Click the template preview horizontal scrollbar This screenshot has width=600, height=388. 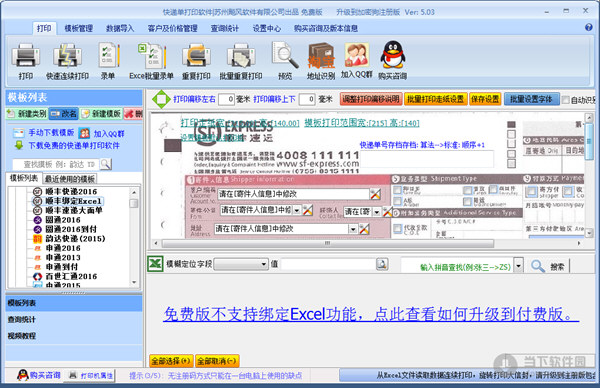click(328, 243)
